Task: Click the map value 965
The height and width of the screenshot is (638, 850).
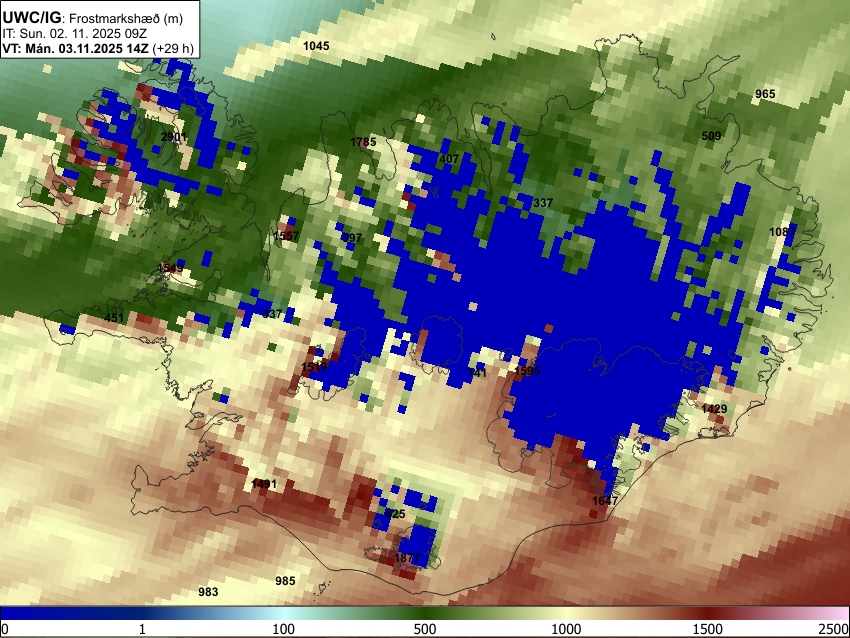Action: tap(765, 94)
